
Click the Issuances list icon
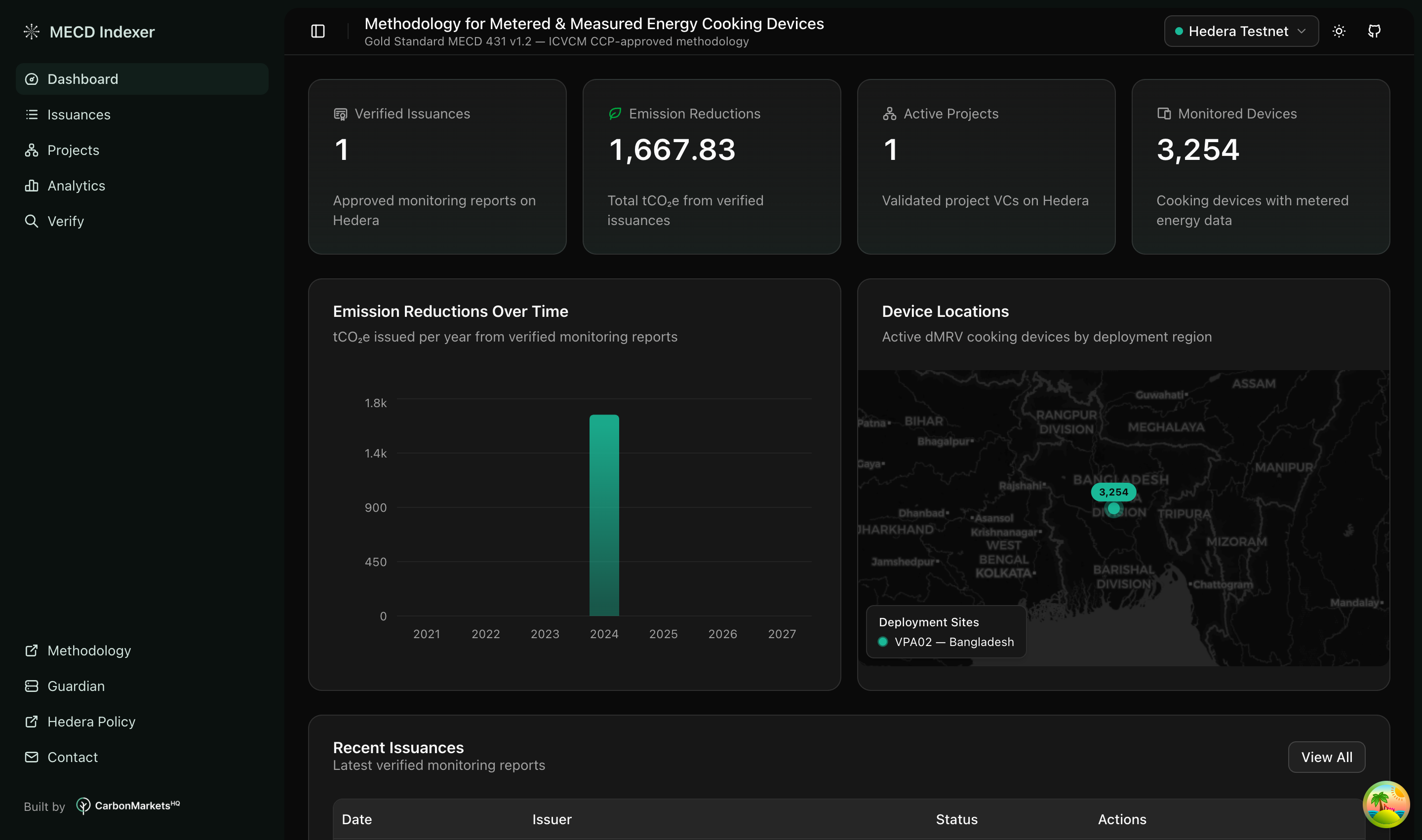point(32,115)
